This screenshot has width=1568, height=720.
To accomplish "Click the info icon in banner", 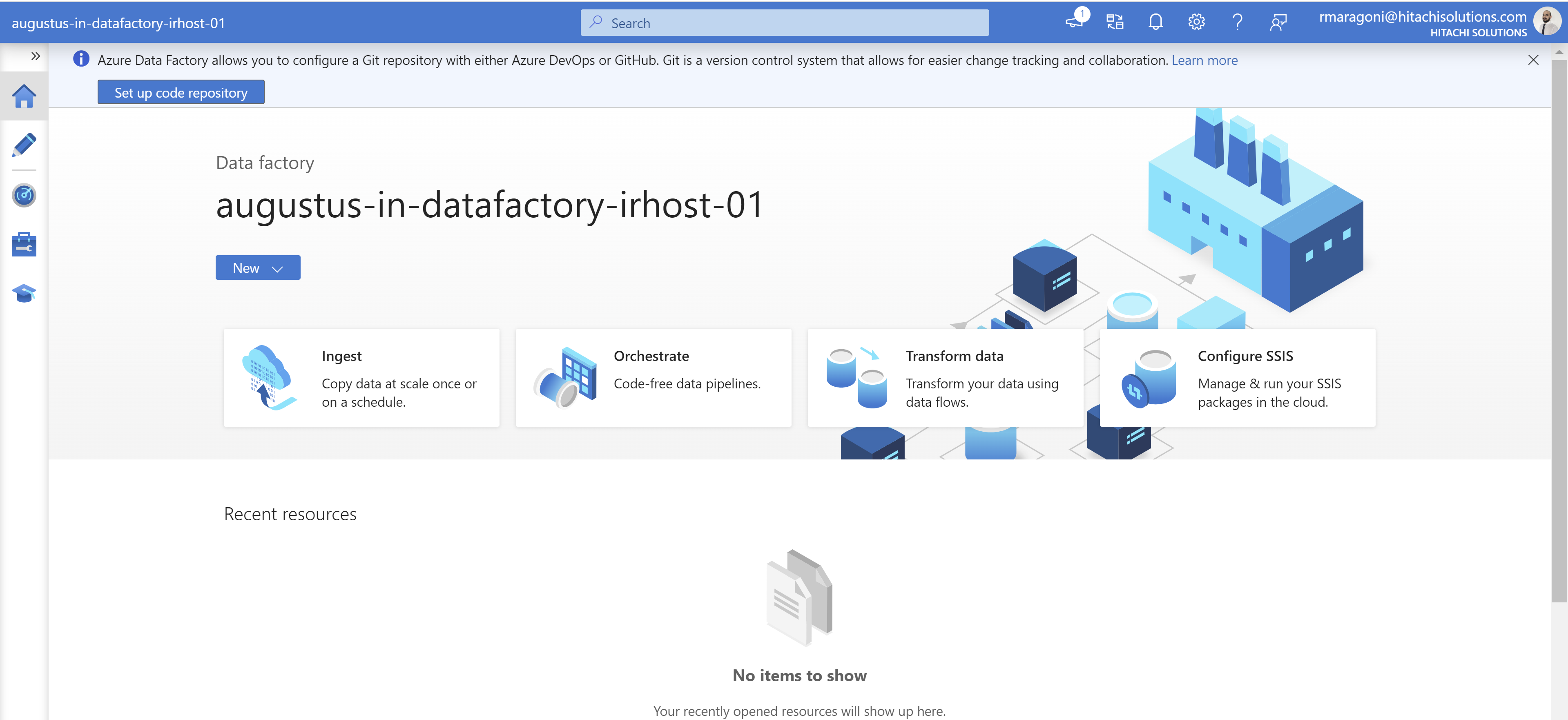I will pos(81,59).
